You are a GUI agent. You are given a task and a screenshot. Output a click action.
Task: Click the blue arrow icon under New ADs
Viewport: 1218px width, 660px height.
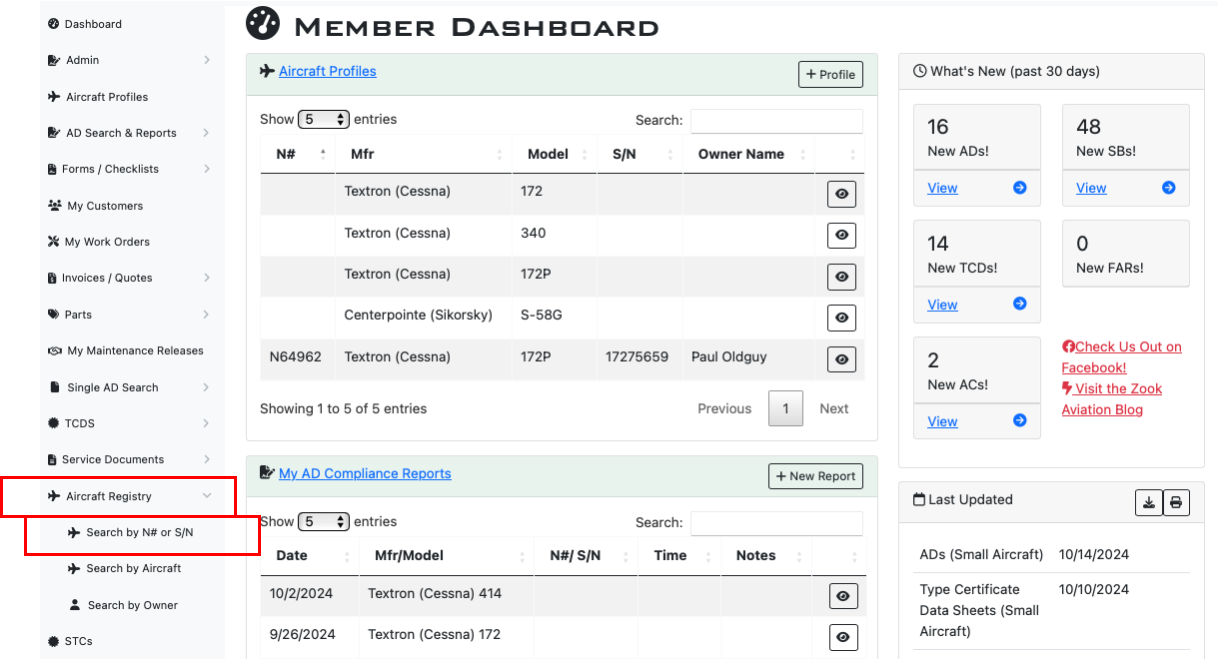tap(1019, 188)
